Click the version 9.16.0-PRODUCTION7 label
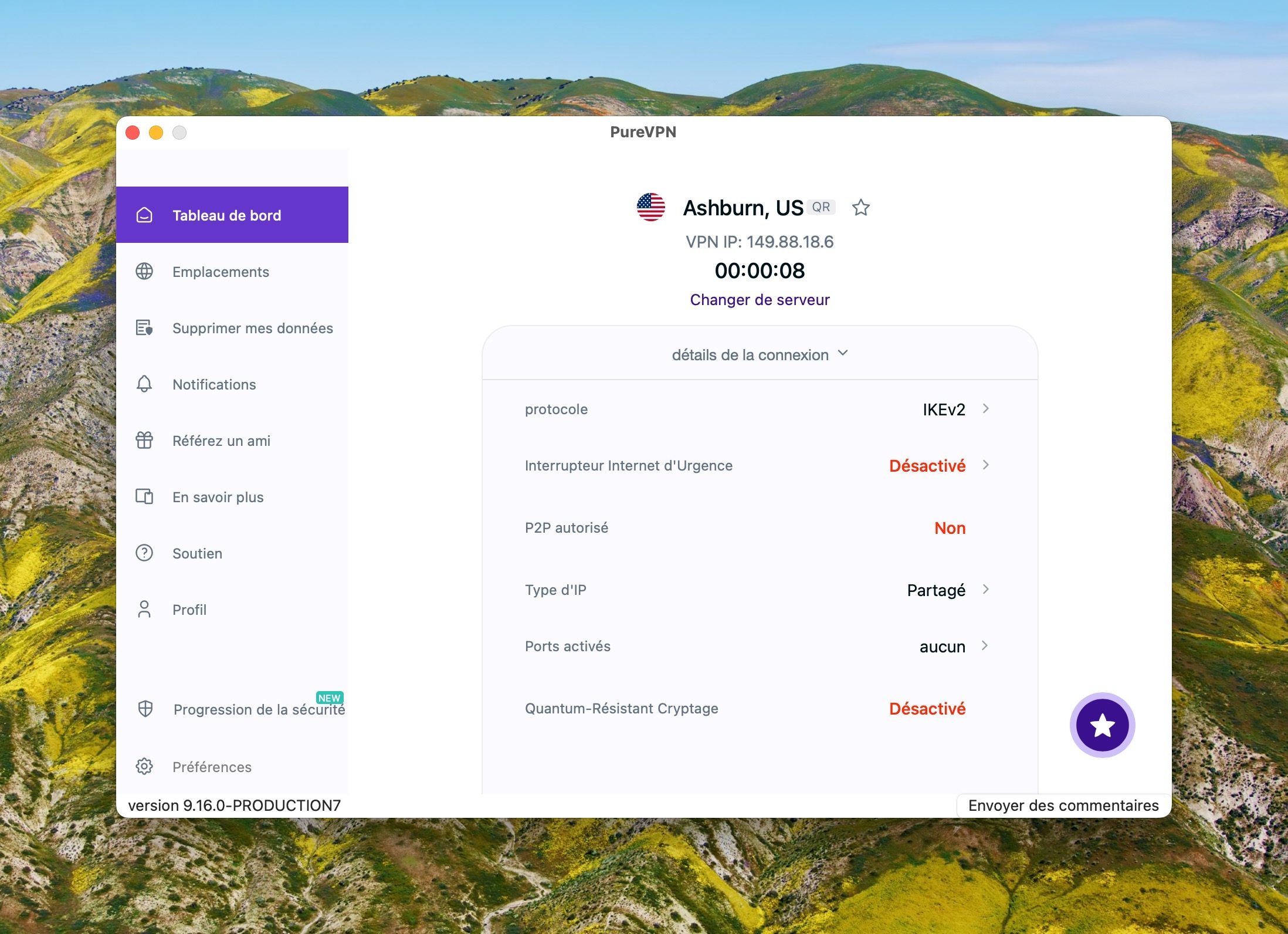1288x934 pixels. click(x=235, y=806)
